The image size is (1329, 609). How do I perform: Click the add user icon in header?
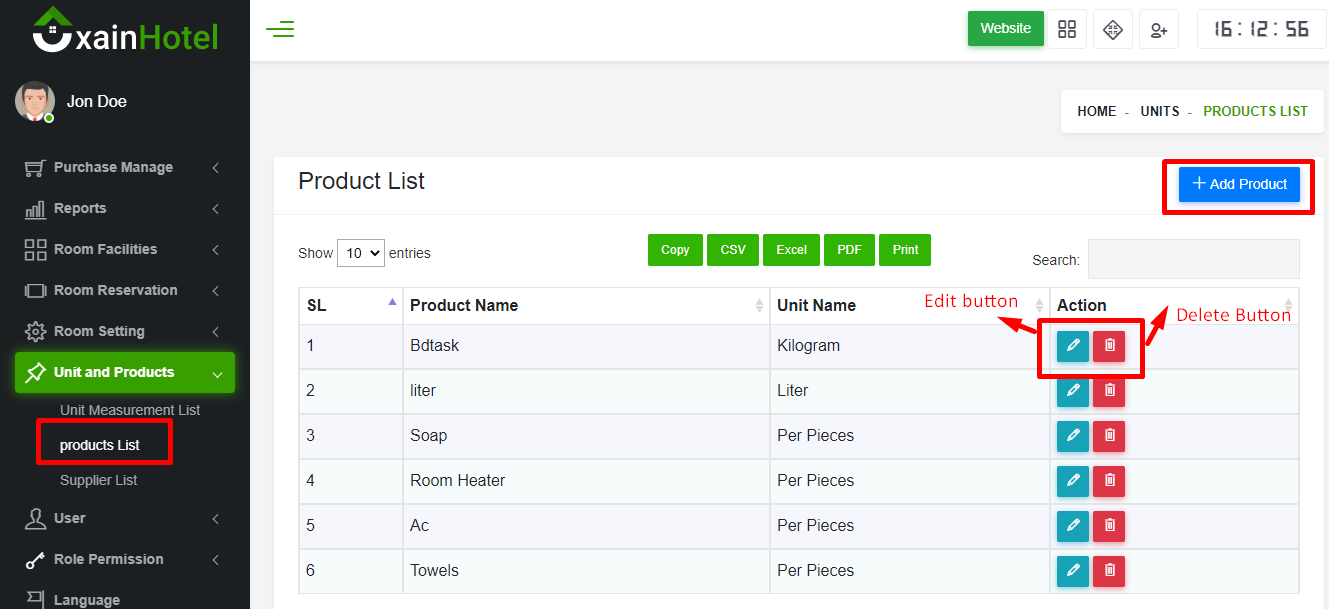coord(1158,29)
